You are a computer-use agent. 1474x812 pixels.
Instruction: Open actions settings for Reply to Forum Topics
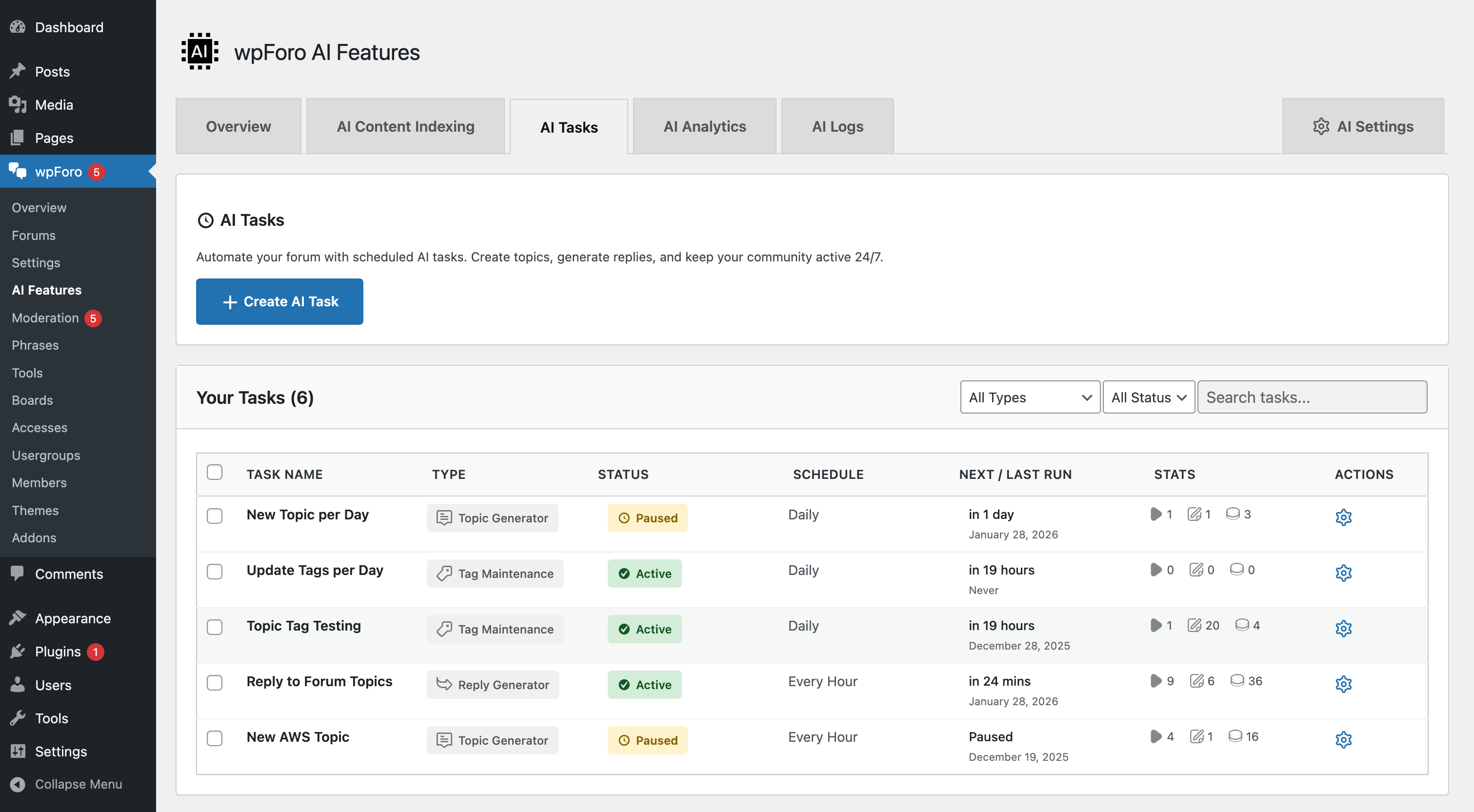tap(1344, 684)
